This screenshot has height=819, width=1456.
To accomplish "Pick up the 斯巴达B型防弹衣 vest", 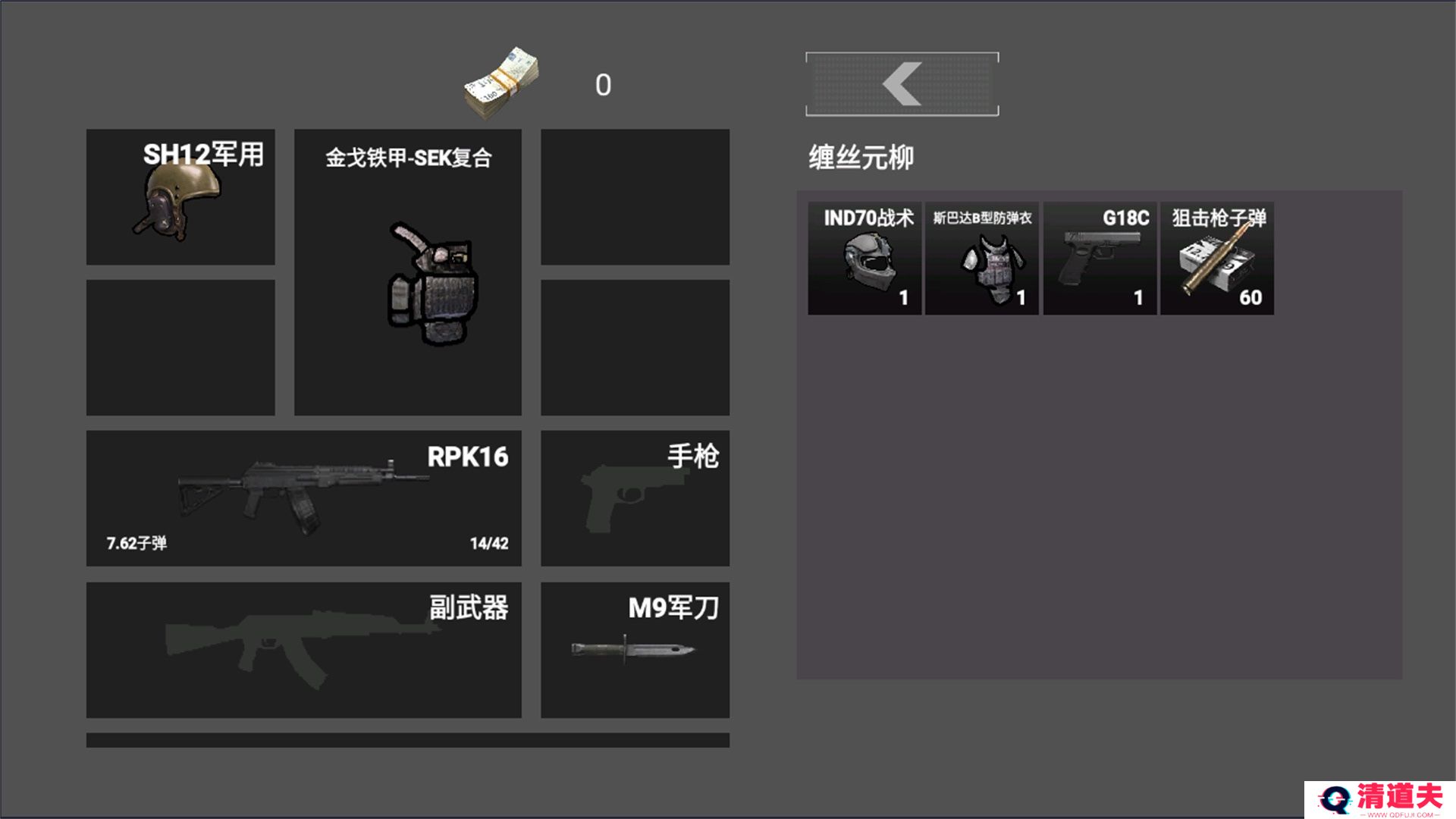I will click(x=982, y=258).
